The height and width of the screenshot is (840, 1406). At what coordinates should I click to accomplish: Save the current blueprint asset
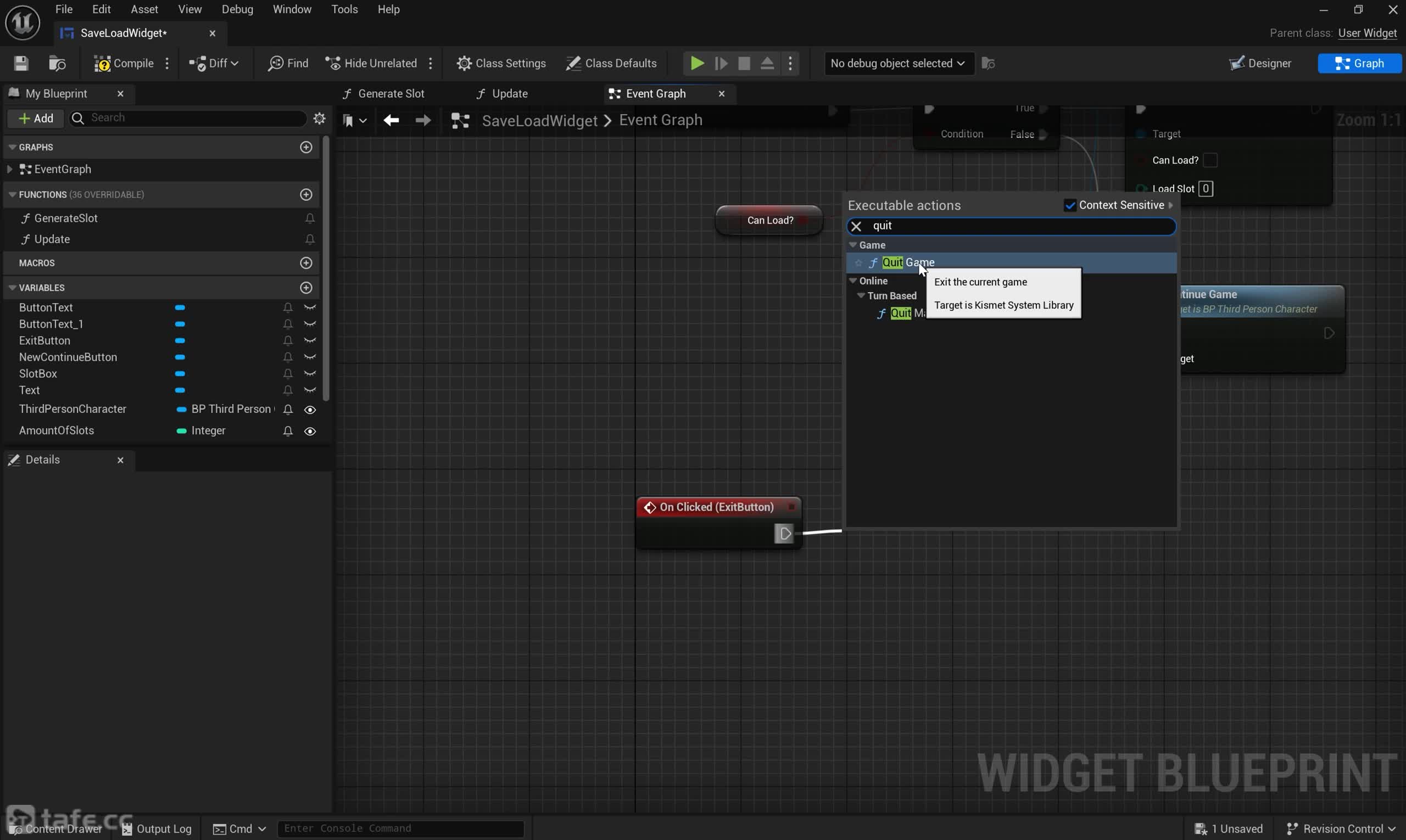coord(21,63)
